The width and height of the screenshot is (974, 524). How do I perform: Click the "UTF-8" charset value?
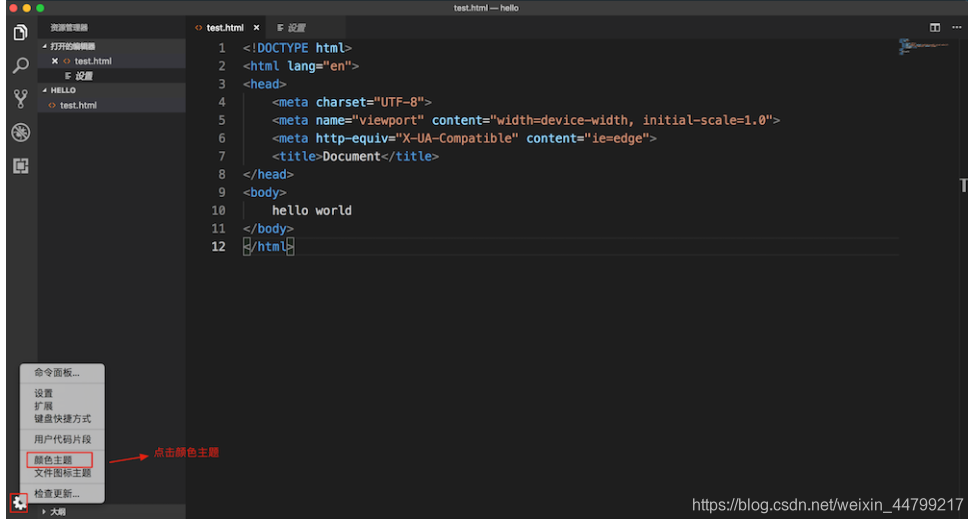pyautogui.click(x=399, y=102)
